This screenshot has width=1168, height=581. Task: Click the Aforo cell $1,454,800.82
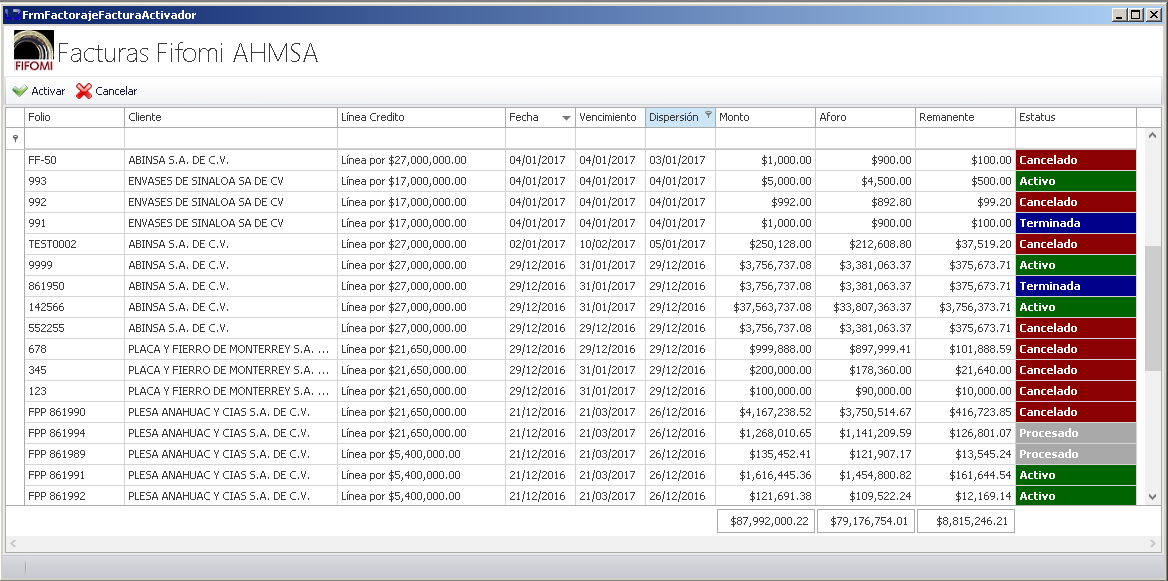pyautogui.click(x=866, y=475)
